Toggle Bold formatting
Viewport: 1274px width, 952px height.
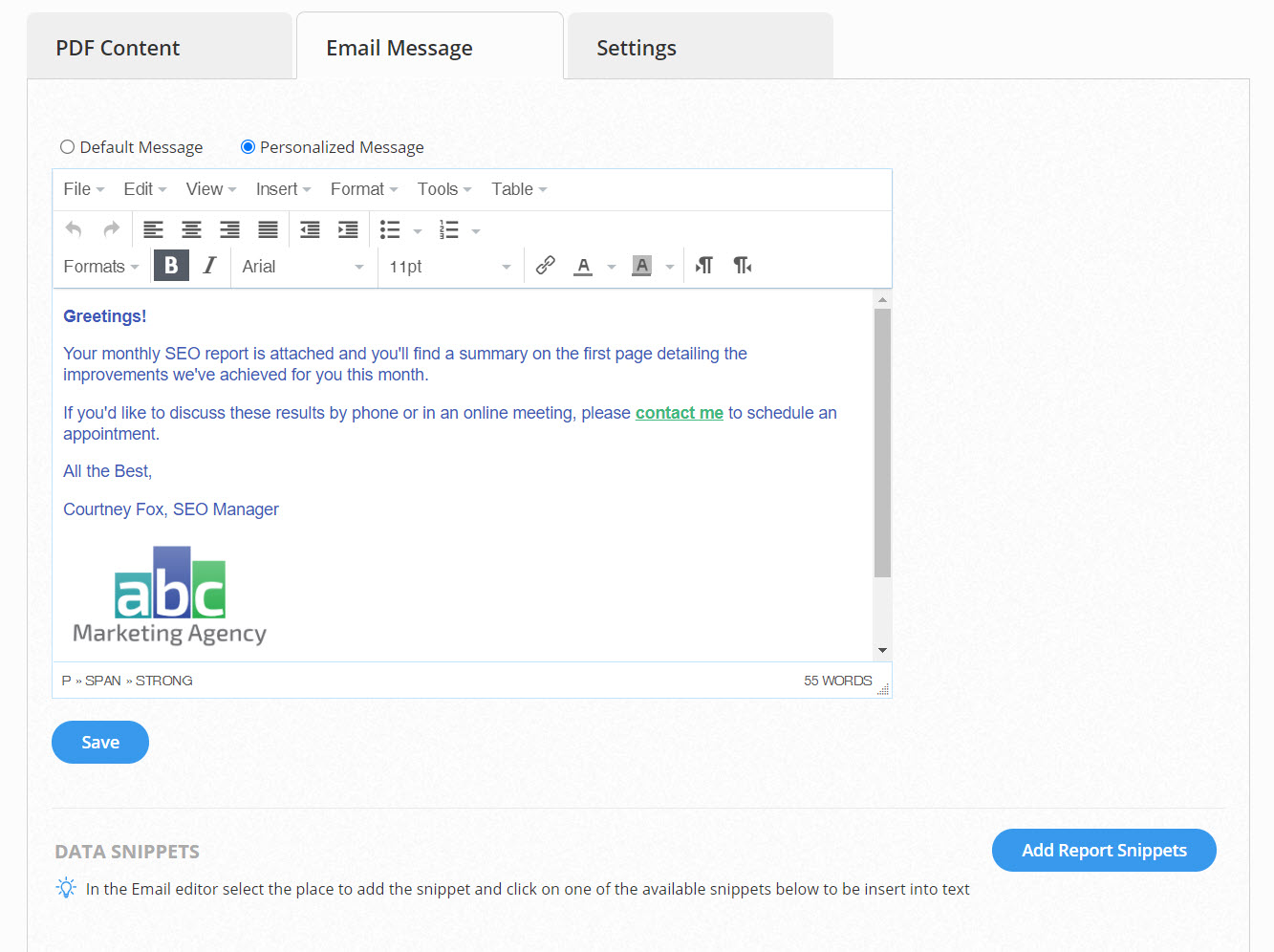click(171, 266)
